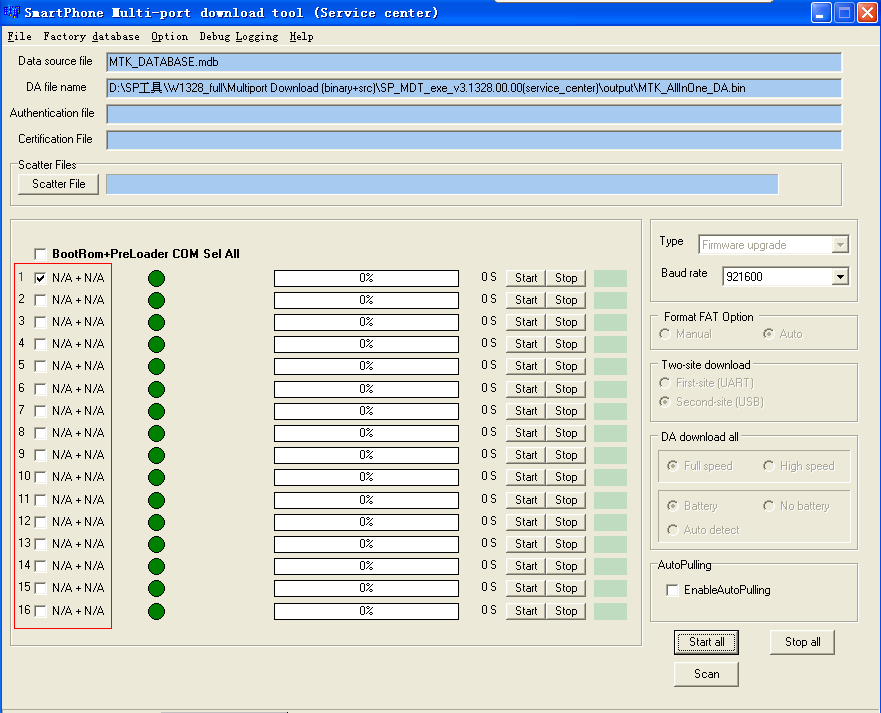Image resolution: width=881 pixels, height=713 pixels.
Task: Click the Certification File field
Action: (474, 140)
